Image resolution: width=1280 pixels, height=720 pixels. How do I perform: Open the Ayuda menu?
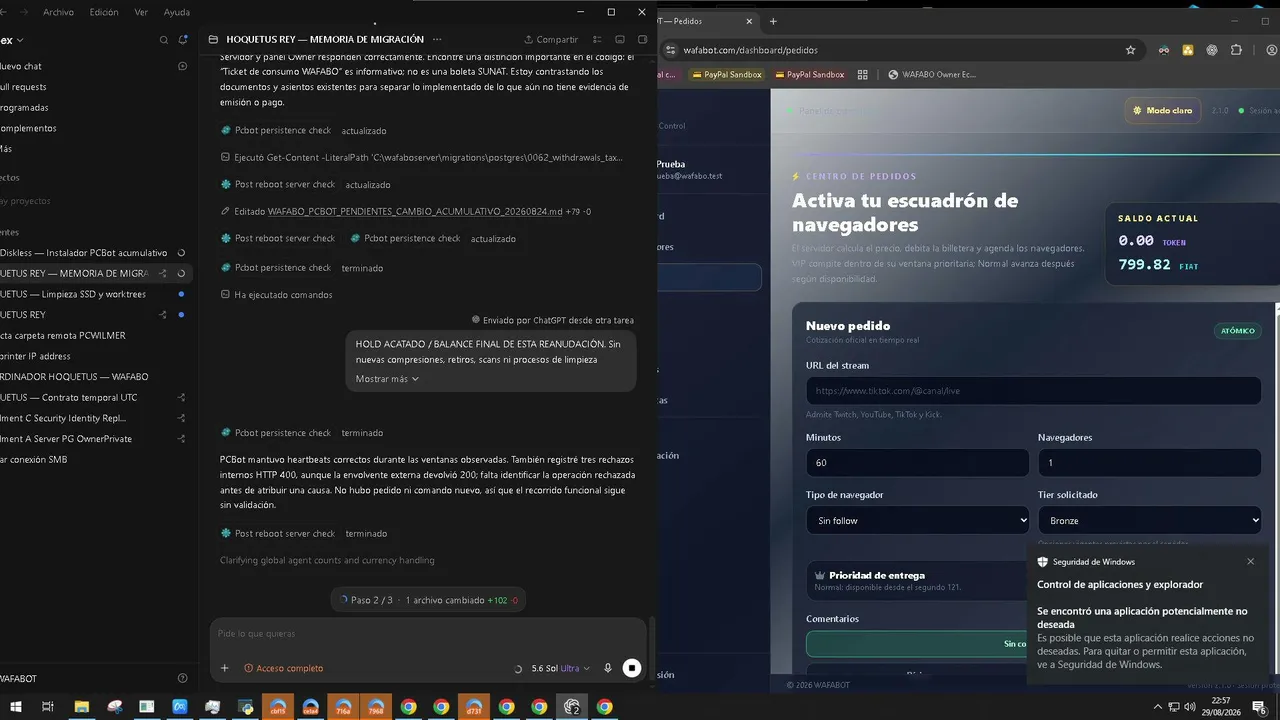point(177,12)
